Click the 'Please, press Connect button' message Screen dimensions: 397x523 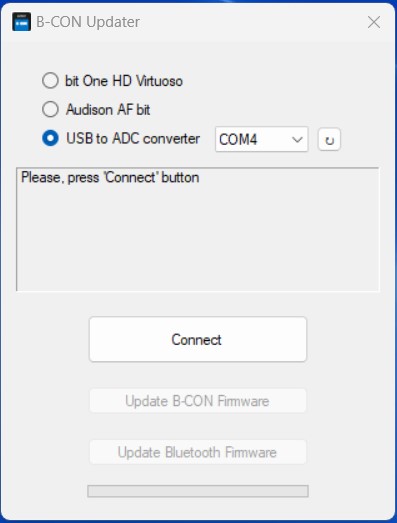[110, 178]
